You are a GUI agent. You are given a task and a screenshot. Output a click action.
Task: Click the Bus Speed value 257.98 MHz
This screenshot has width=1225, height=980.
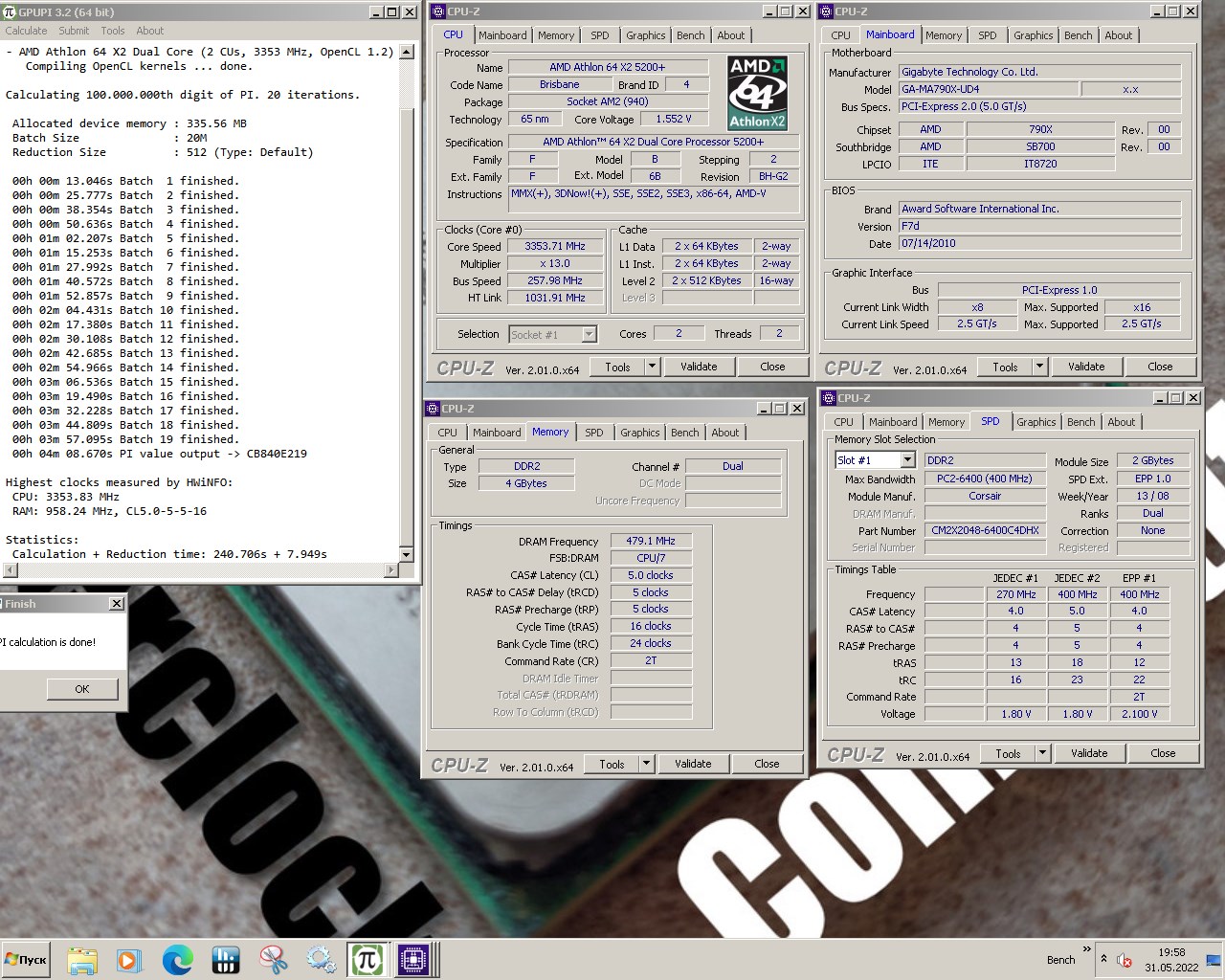coord(555,280)
